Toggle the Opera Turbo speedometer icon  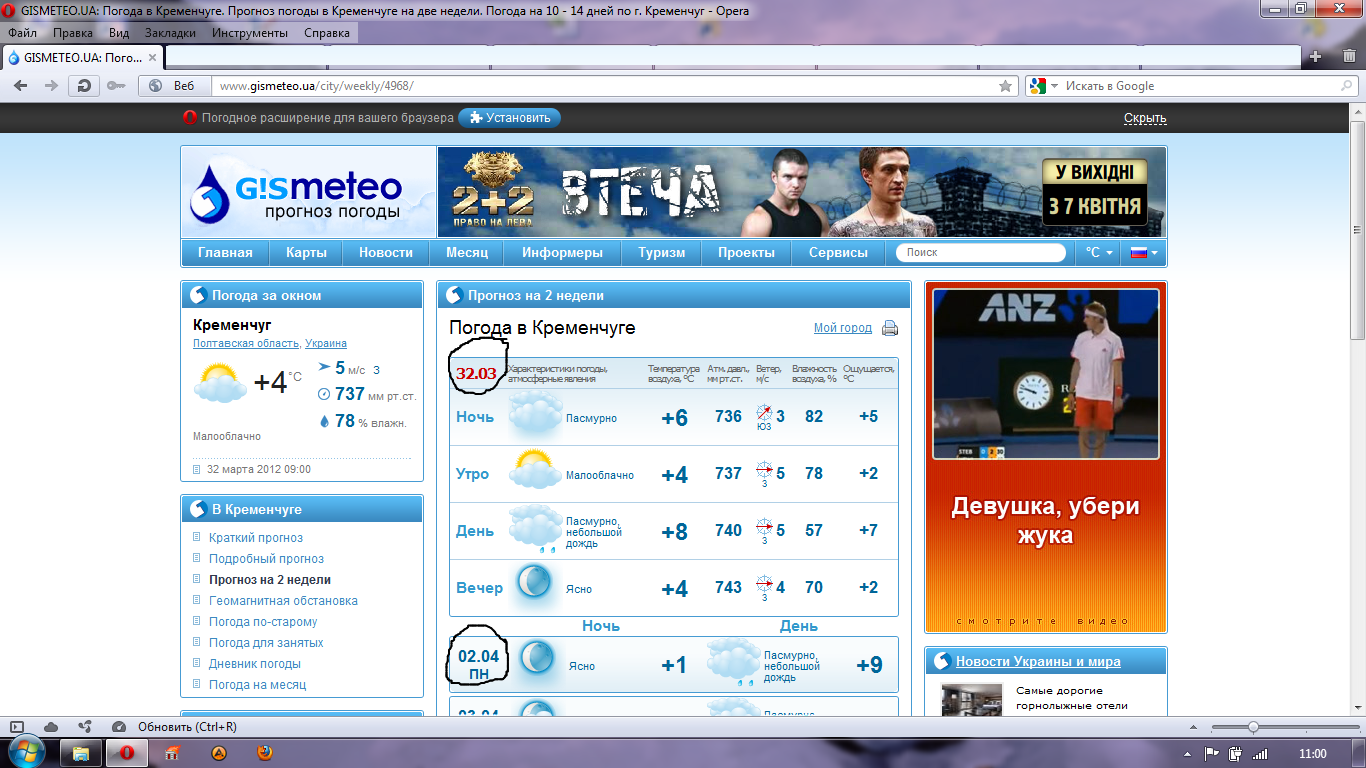119,727
